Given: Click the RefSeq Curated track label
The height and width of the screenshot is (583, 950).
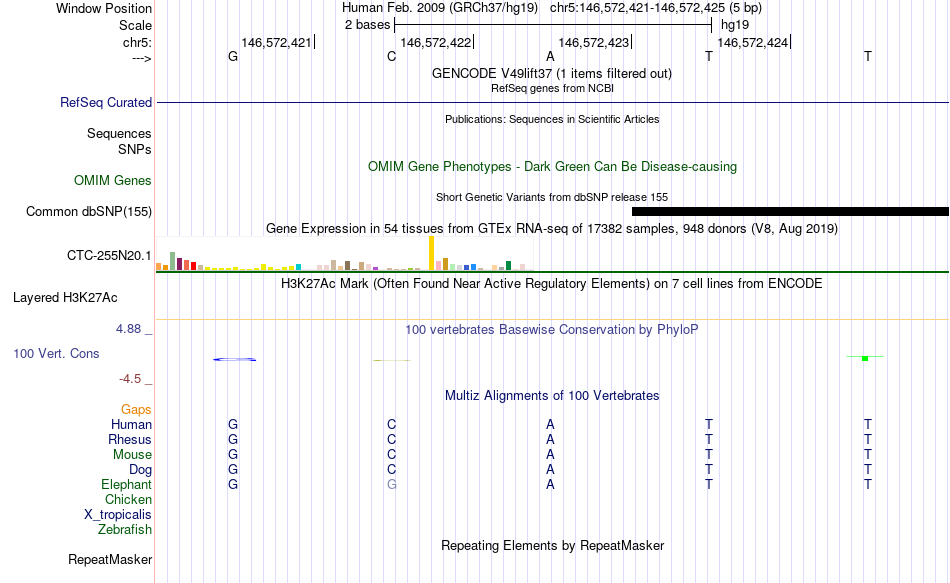Looking at the screenshot, I should [x=105, y=102].
